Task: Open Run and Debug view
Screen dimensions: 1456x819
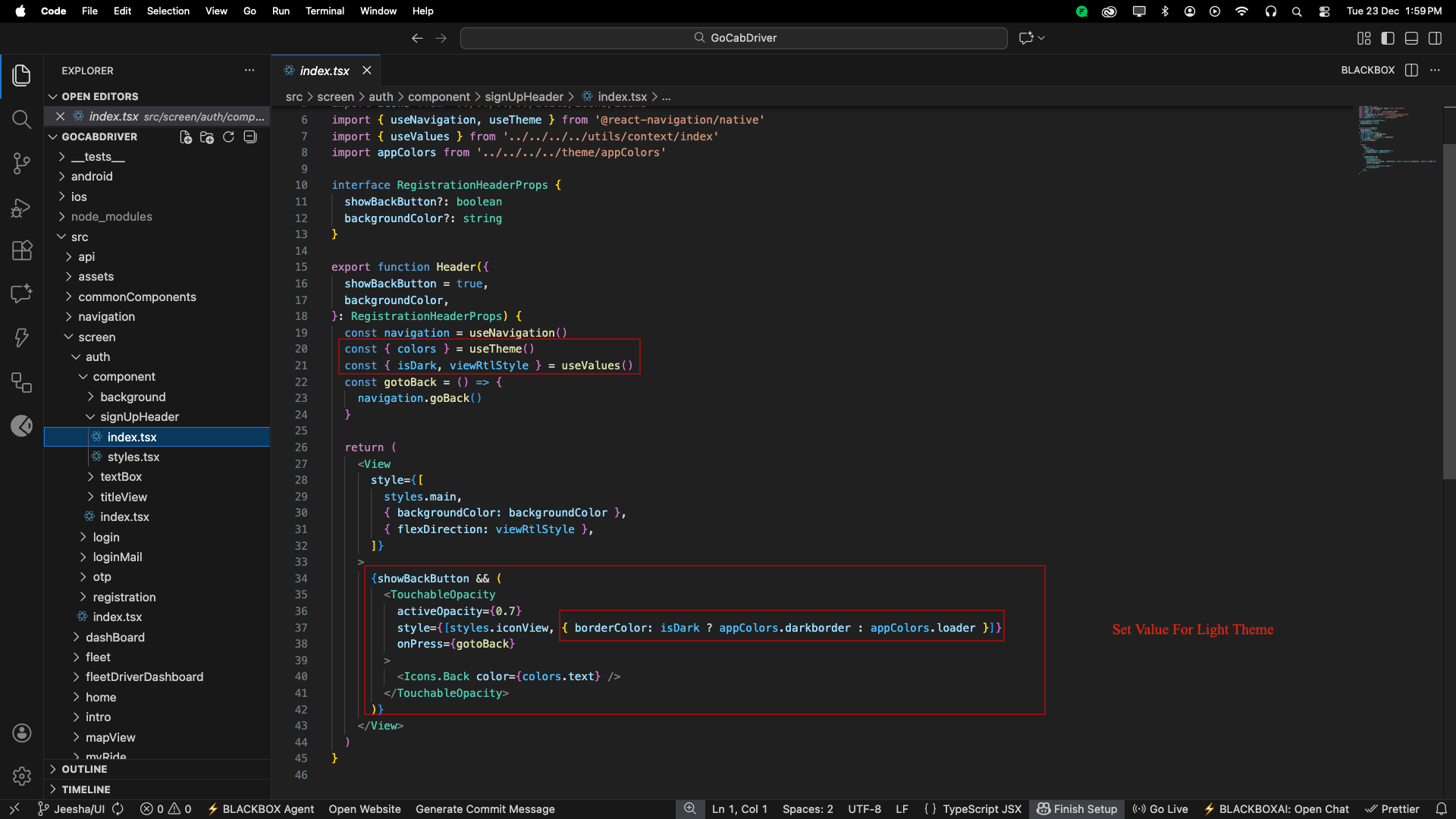Action: 21,207
